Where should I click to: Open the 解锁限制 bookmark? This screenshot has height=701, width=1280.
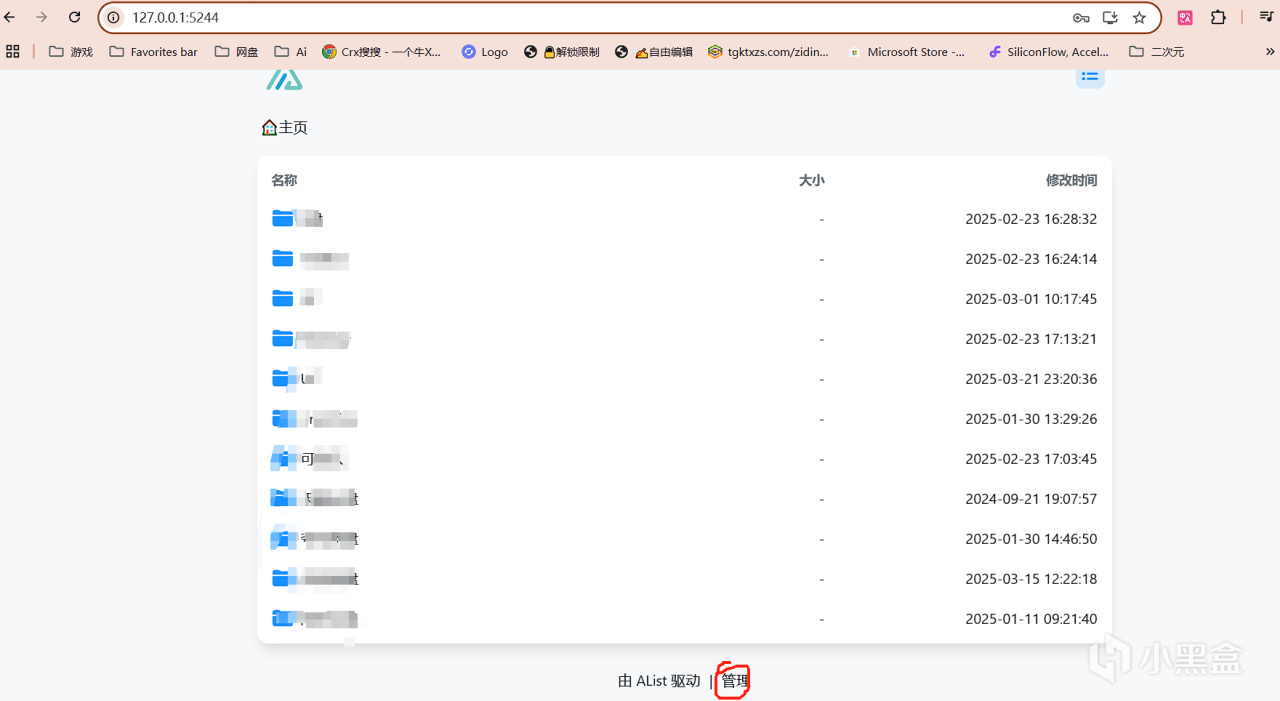pyautogui.click(x=562, y=51)
